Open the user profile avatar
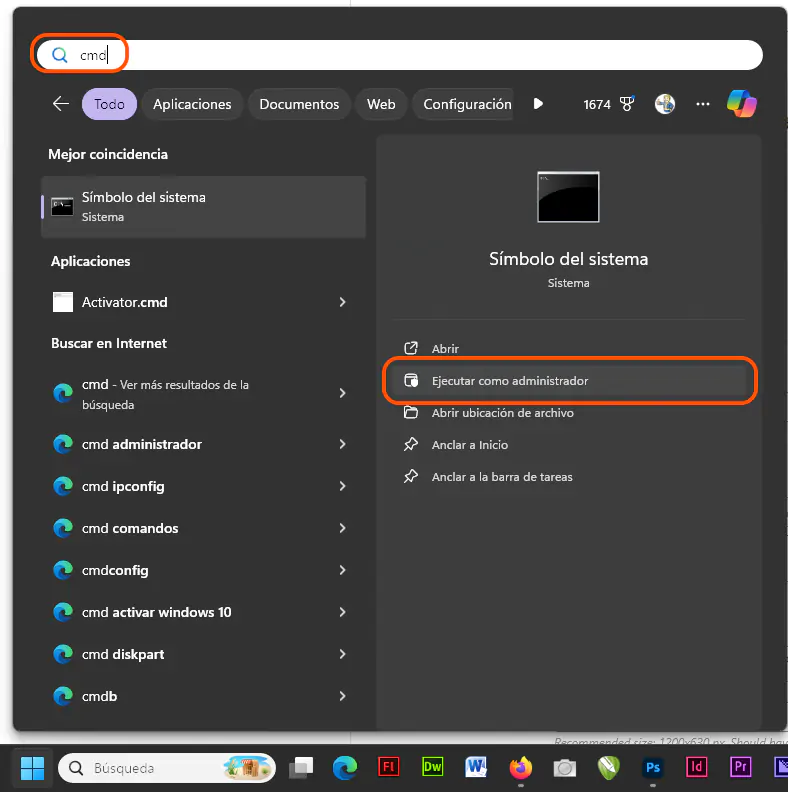788x792 pixels. 665,104
